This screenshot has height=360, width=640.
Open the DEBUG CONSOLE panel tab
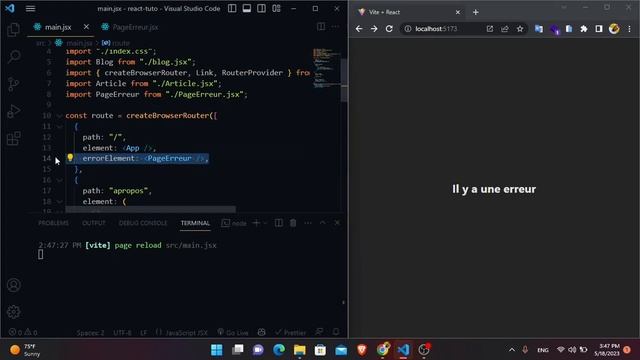143,223
